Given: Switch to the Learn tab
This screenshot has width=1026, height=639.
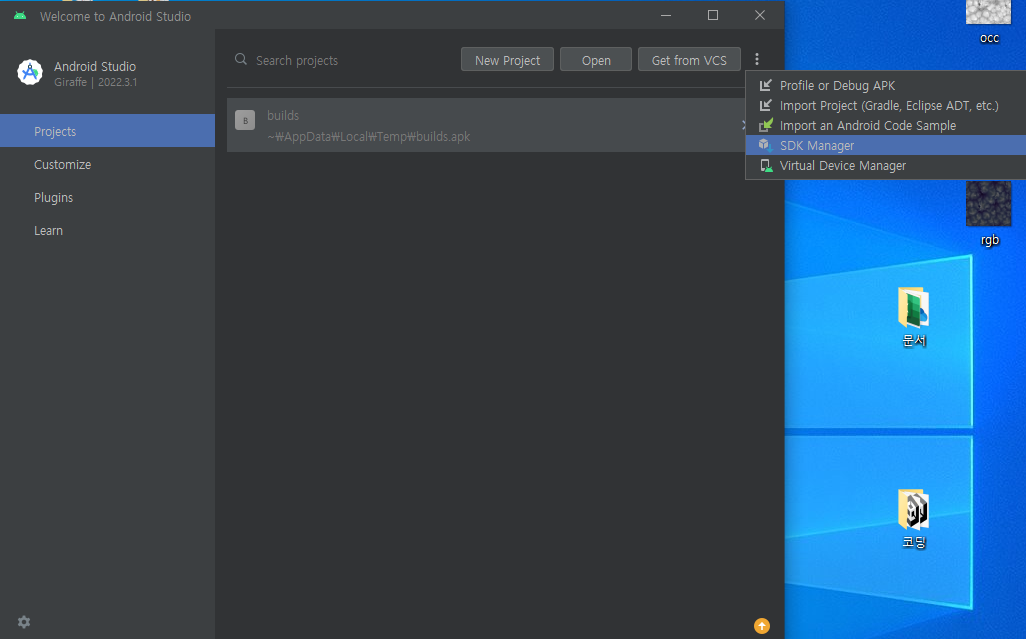Looking at the screenshot, I should (x=107, y=230).
